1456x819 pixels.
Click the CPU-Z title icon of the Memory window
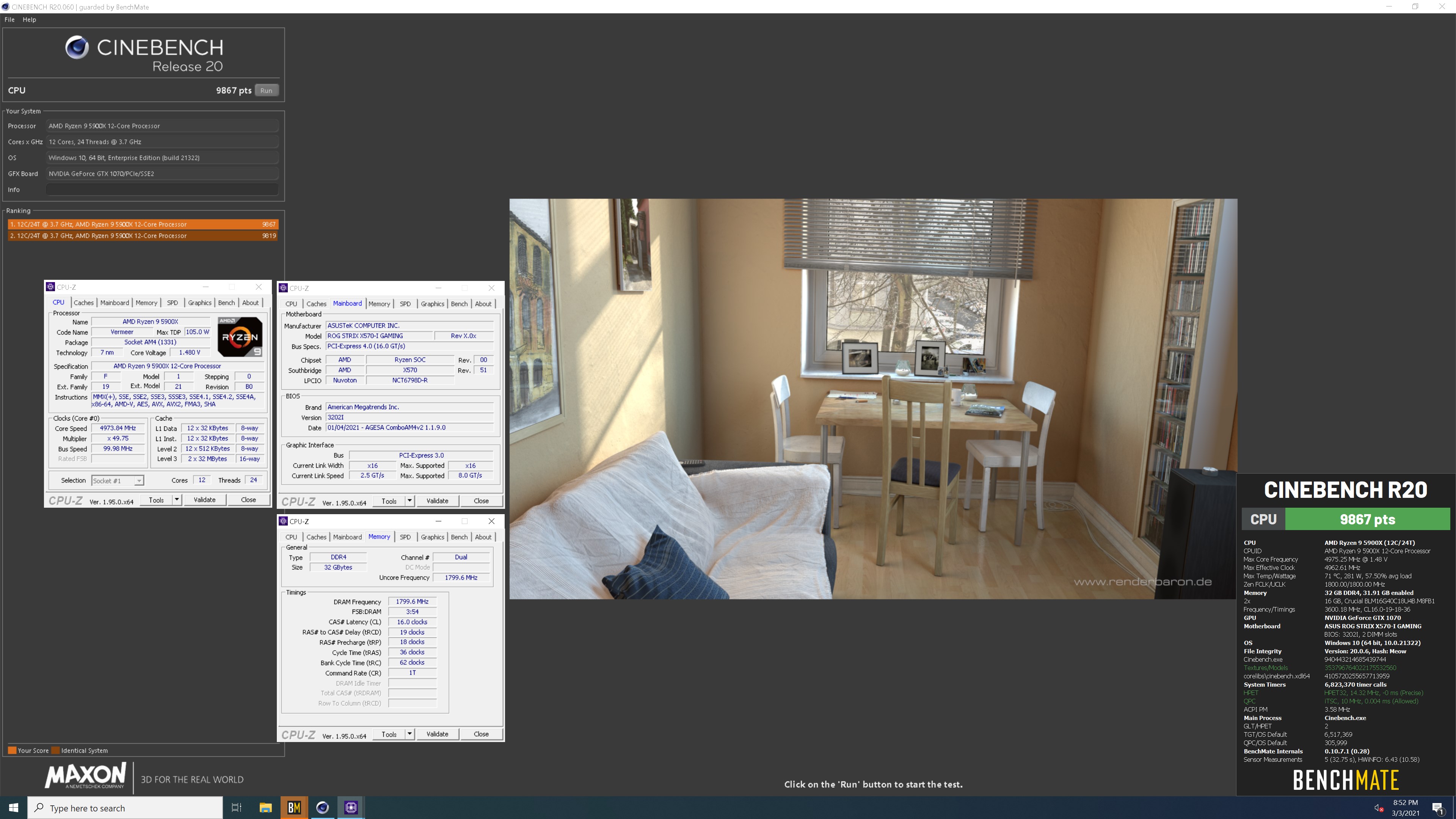[x=284, y=521]
